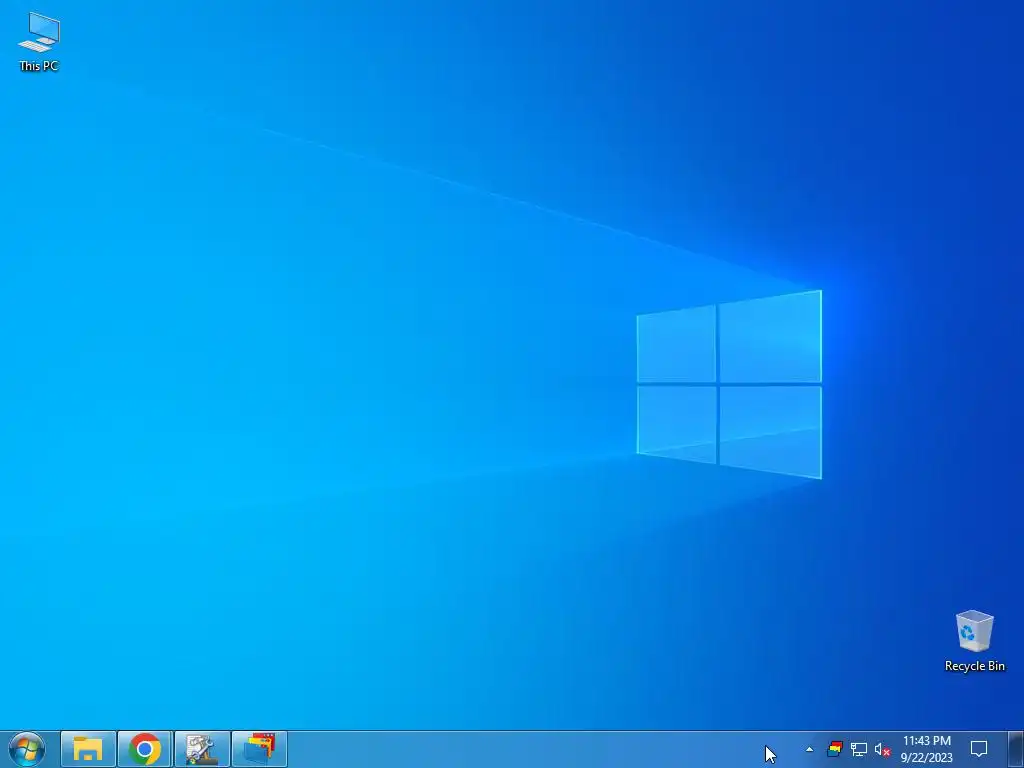The height and width of the screenshot is (768, 1024).
Task: Click the colorful flag tray icon
Action: pyautogui.click(x=835, y=749)
